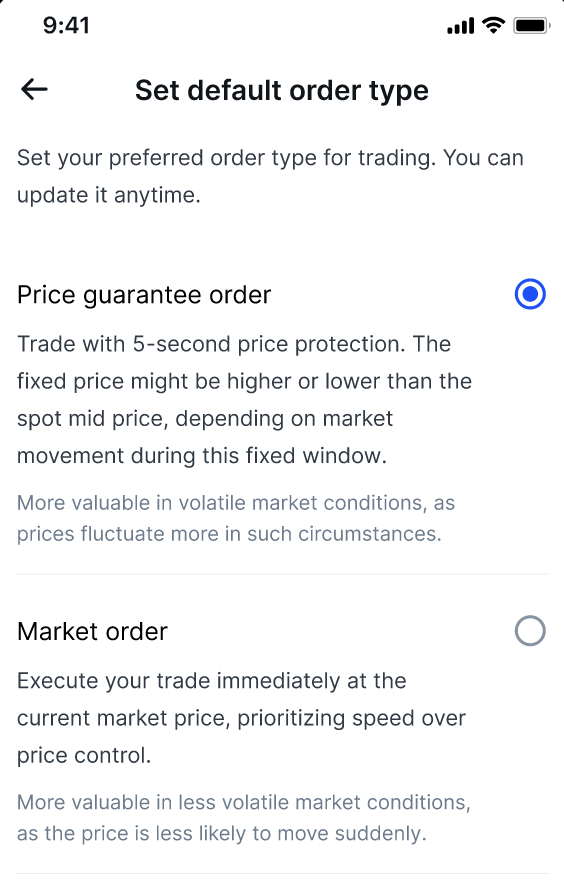Tap "spot mid price" line in description

[205, 419]
